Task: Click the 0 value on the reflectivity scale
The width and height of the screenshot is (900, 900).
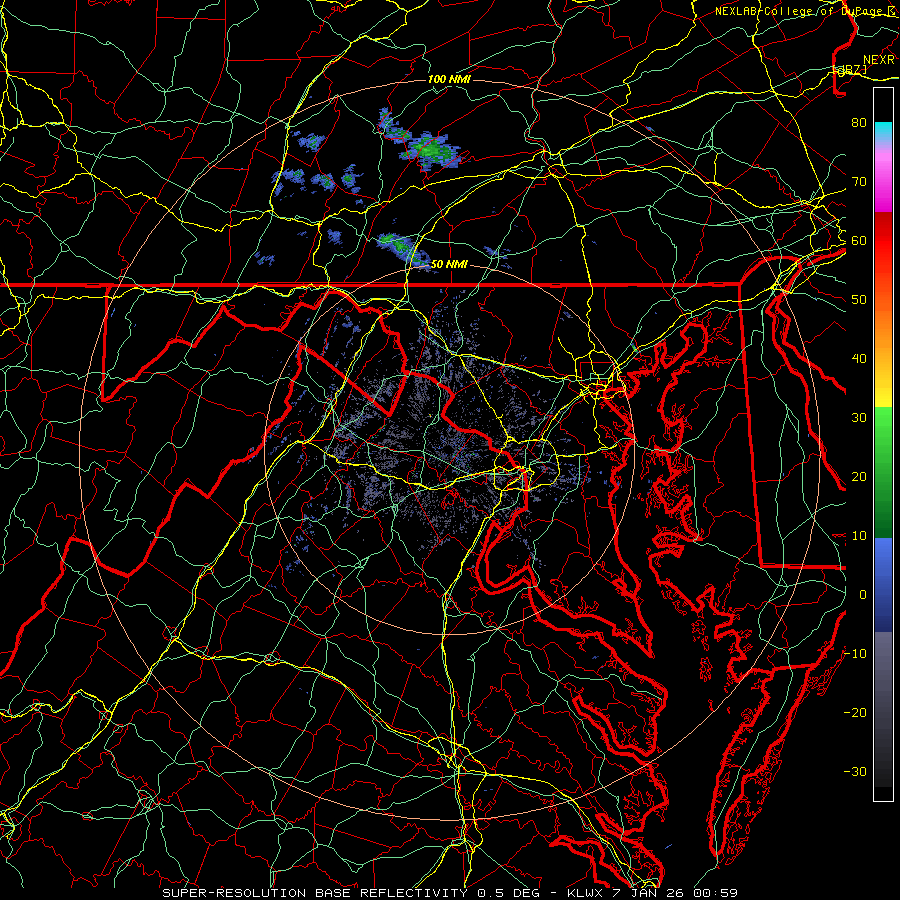Action: tap(863, 595)
